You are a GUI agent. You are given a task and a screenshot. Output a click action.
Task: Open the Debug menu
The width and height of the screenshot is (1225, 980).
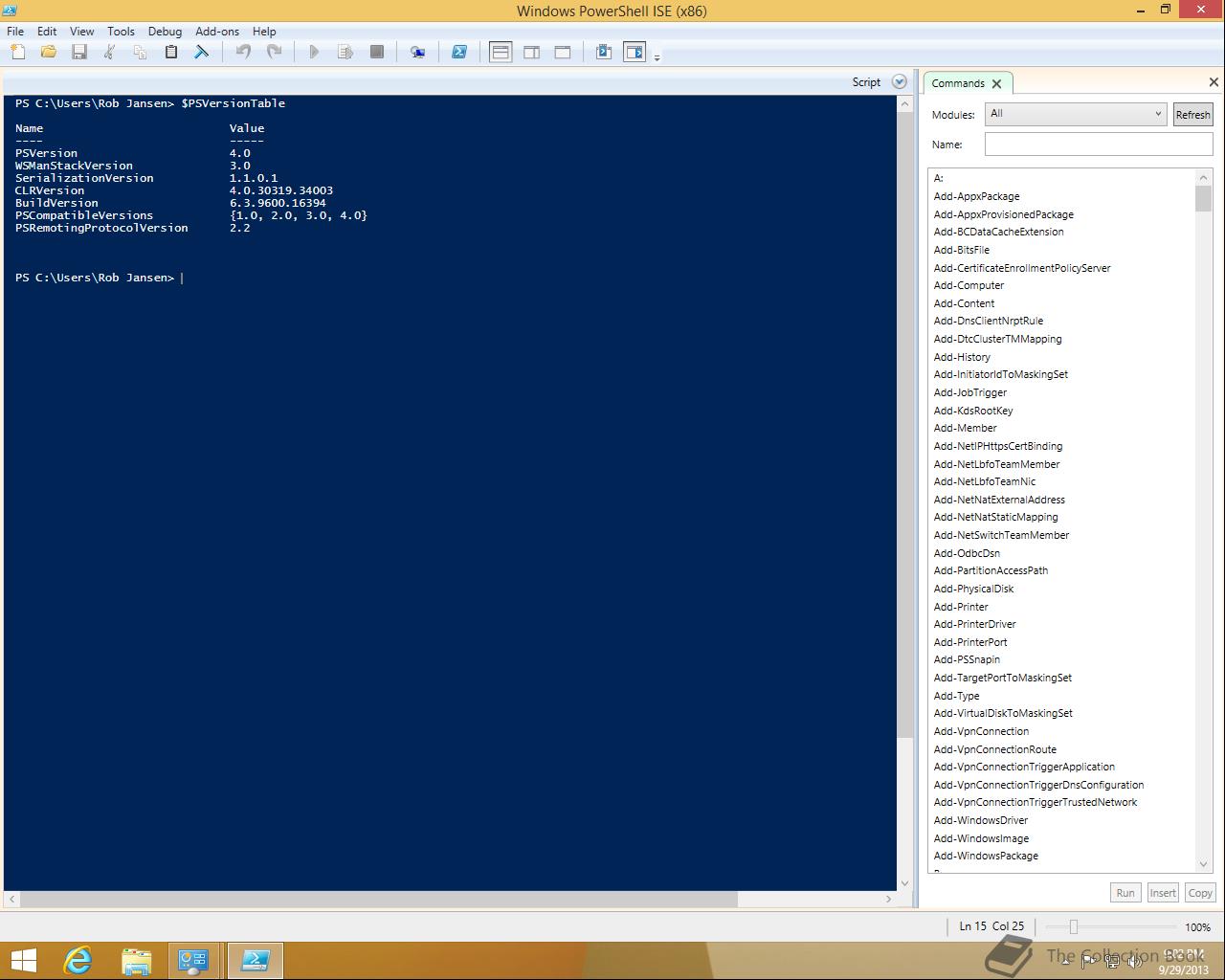tap(165, 31)
